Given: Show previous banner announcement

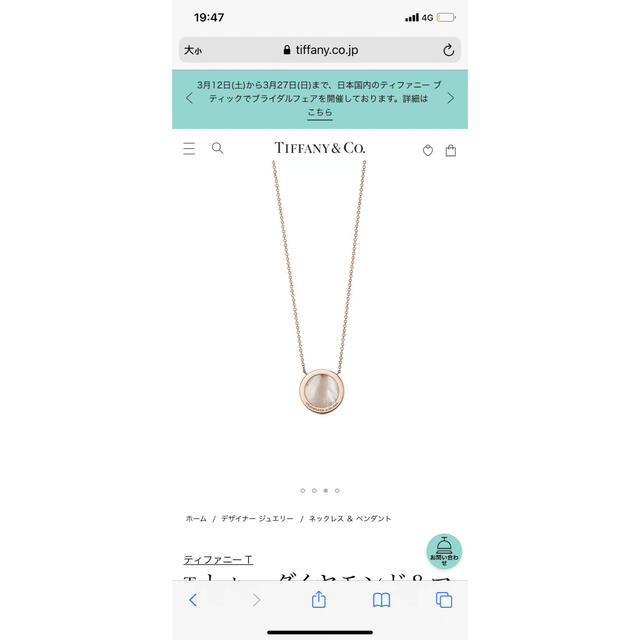Looking at the screenshot, I should (x=189, y=98).
